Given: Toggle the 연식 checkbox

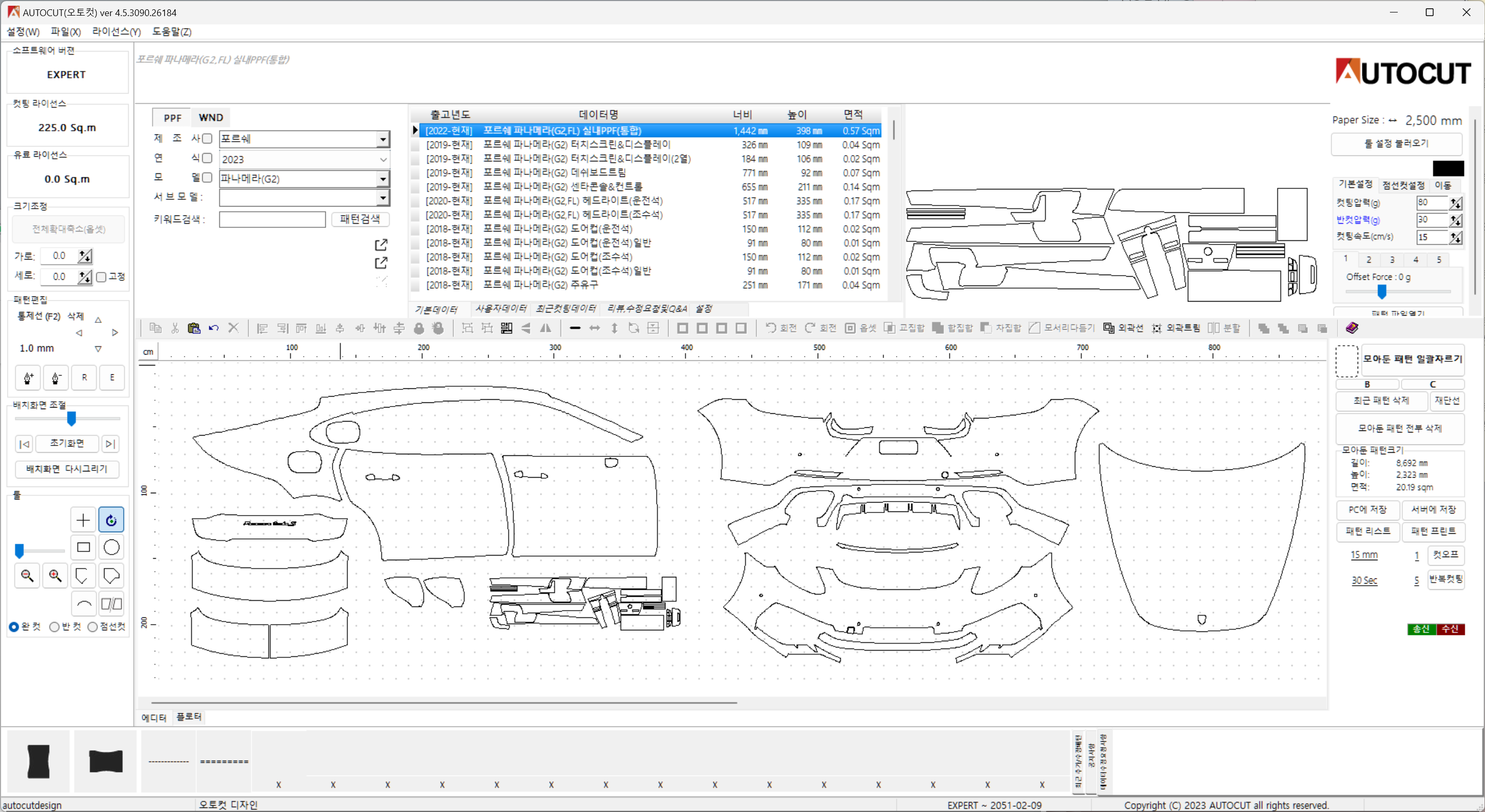Looking at the screenshot, I should click(207, 158).
